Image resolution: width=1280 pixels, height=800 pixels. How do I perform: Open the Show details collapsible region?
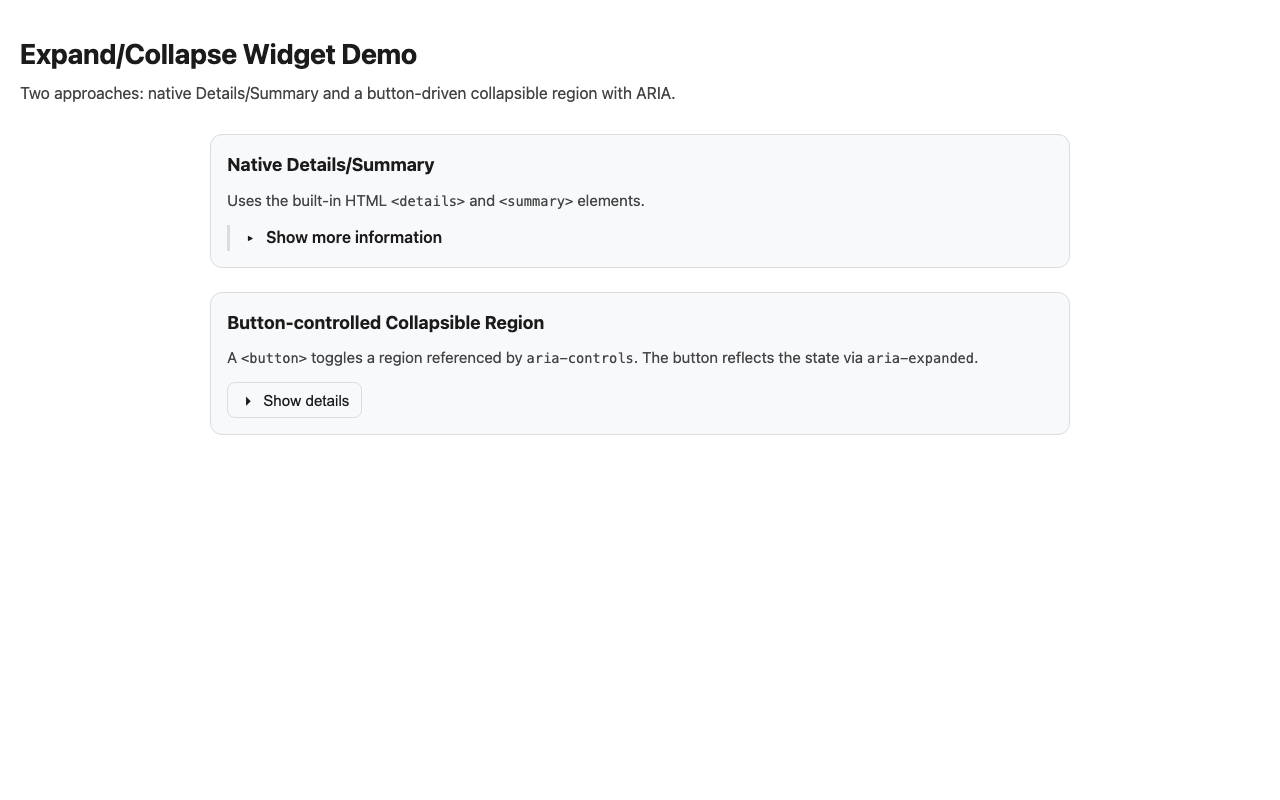click(294, 400)
